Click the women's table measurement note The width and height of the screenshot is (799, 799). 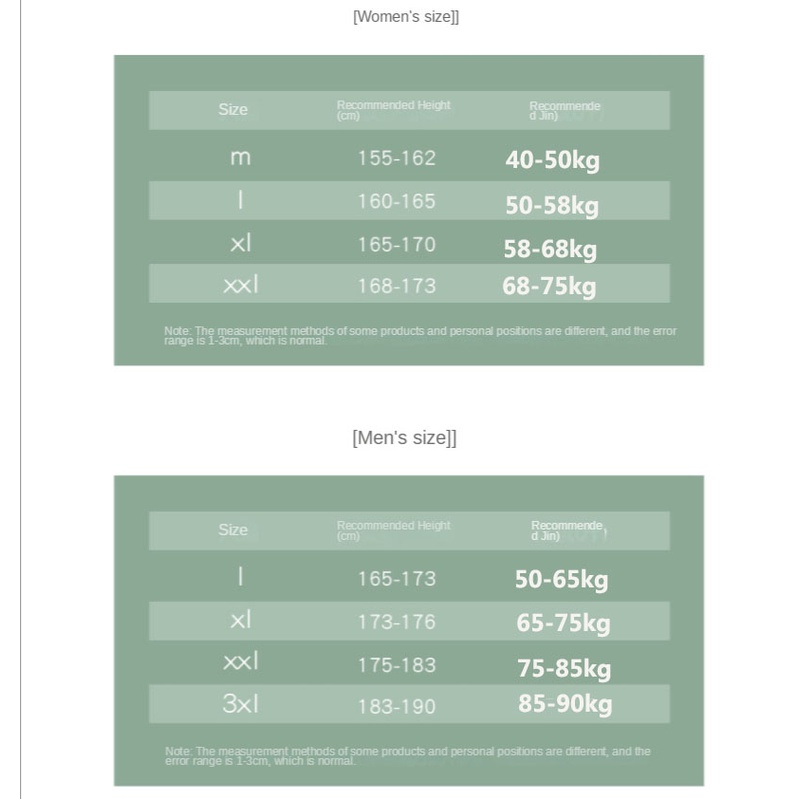[x=420, y=335]
